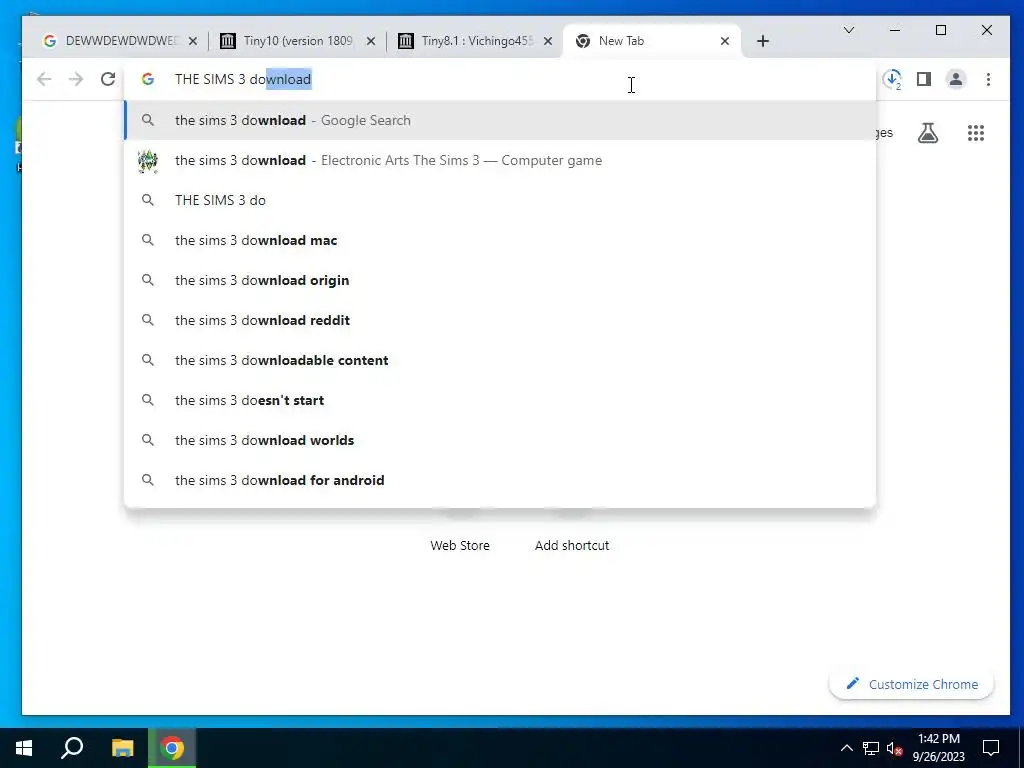Open the Google apps grid

(976, 133)
